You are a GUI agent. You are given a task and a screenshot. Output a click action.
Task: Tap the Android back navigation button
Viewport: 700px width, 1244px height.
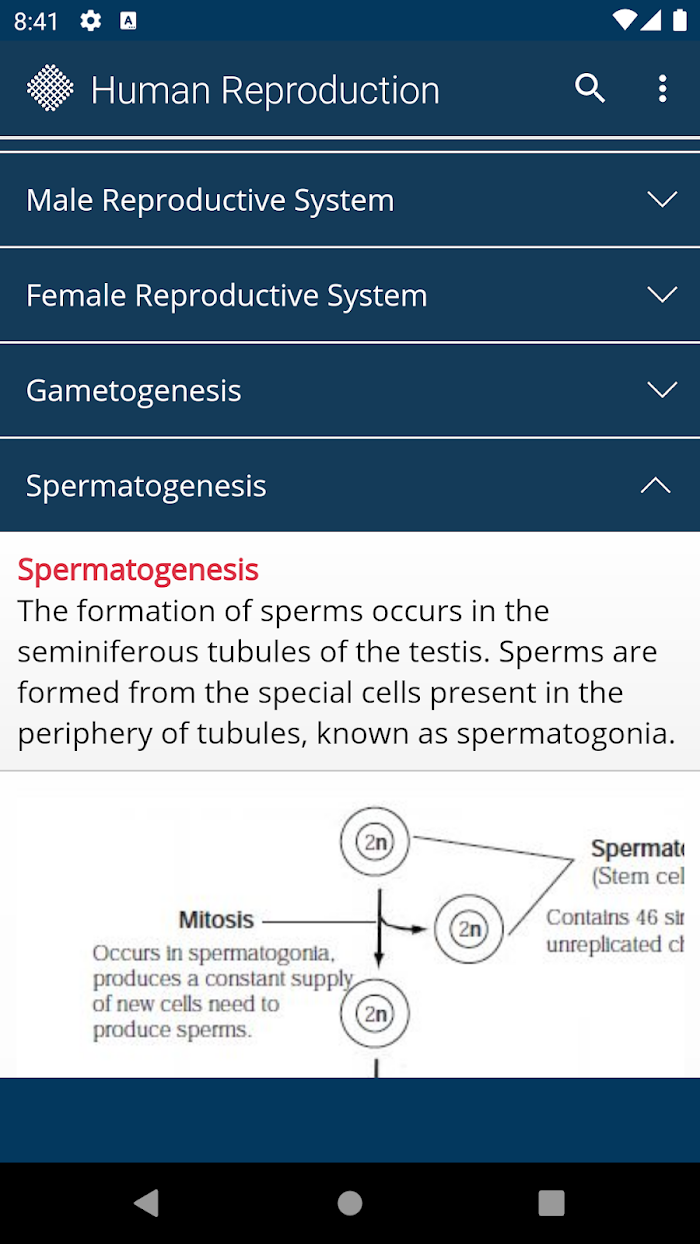[147, 1203]
